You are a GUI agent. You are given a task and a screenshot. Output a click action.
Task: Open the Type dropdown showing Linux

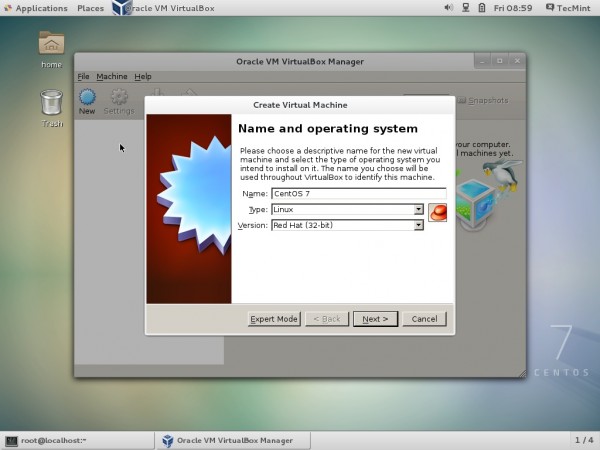(x=347, y=209)
